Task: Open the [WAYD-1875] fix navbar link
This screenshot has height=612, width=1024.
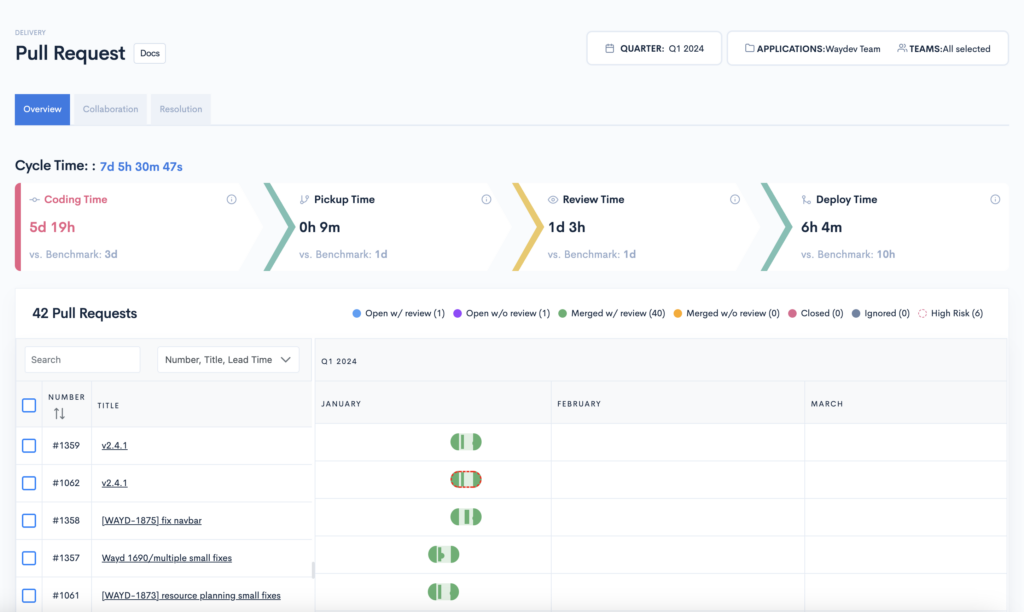Action: point(151,521)
